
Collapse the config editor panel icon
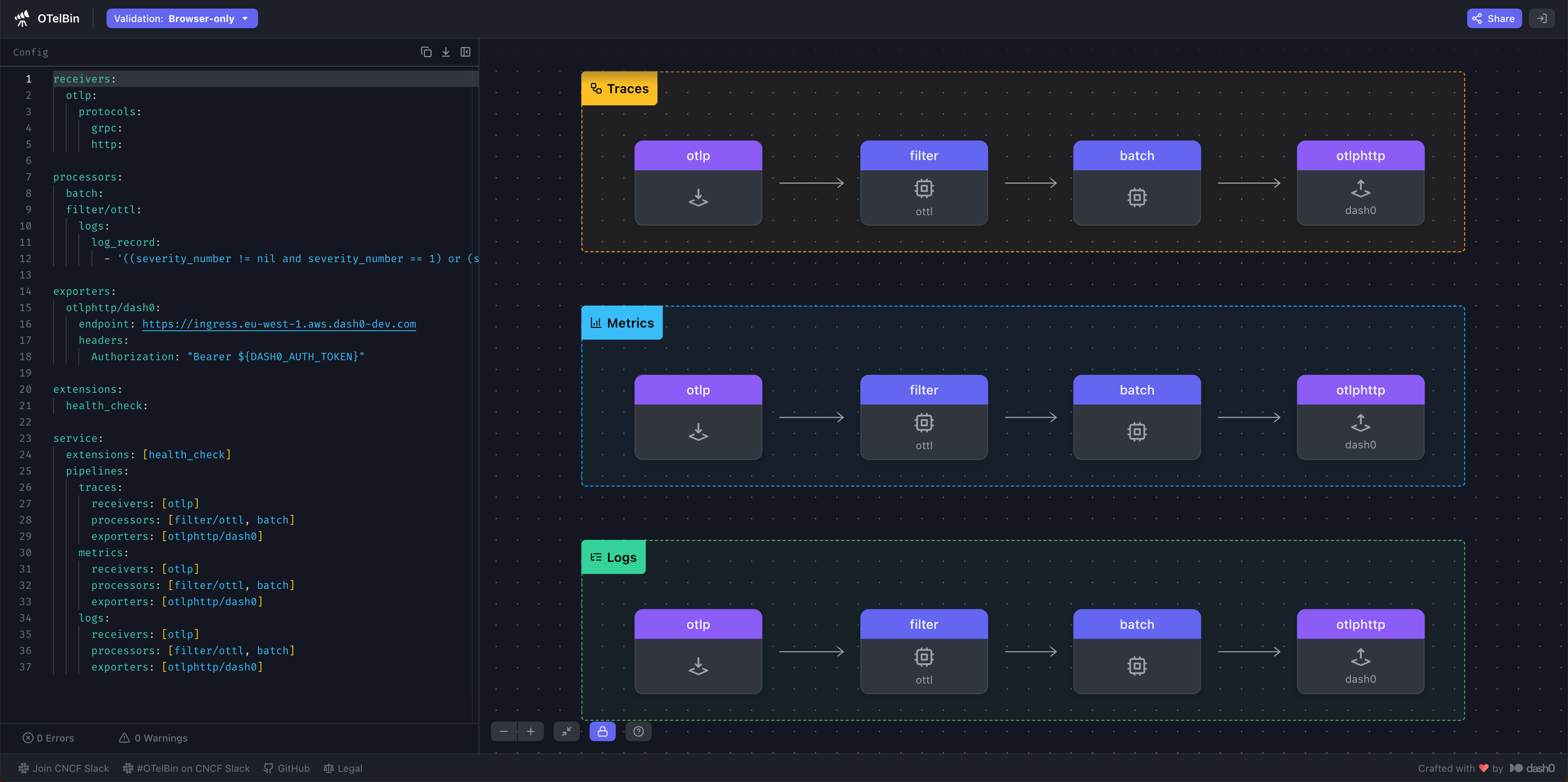(x=465, y=52)
